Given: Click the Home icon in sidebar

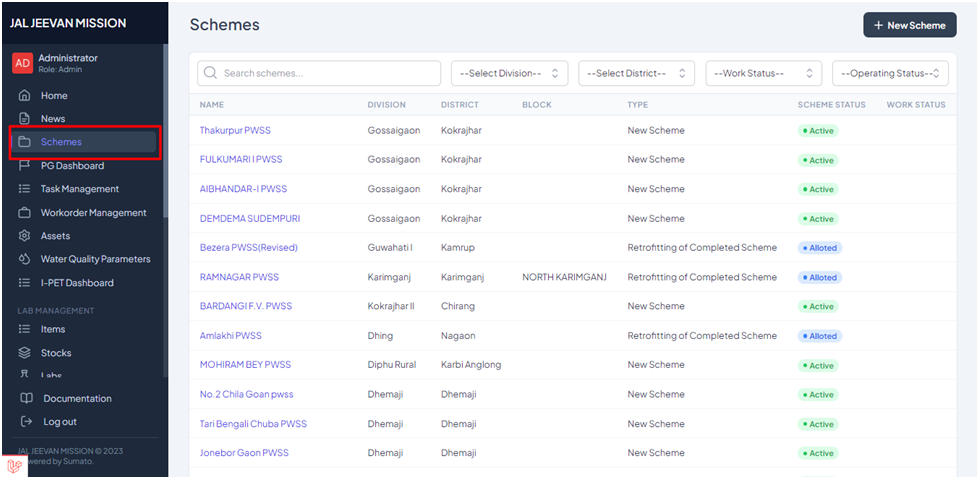Looking at the screenshot, I should (x=25, y=96).
